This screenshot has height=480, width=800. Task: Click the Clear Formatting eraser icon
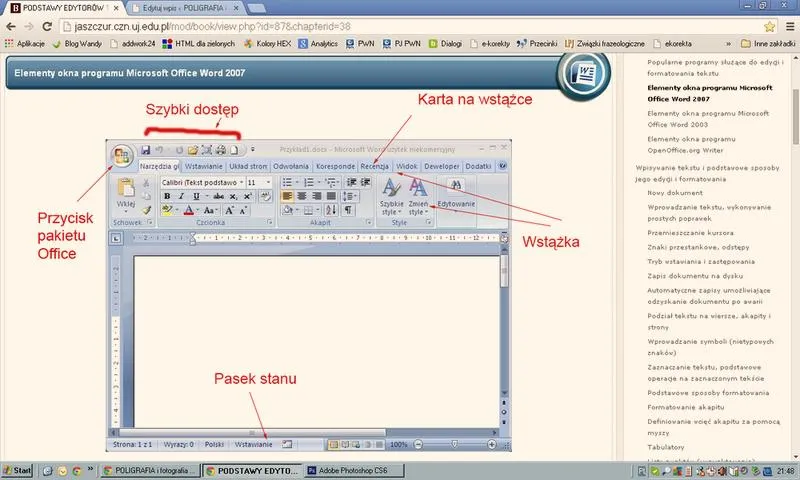pos(265,196)
